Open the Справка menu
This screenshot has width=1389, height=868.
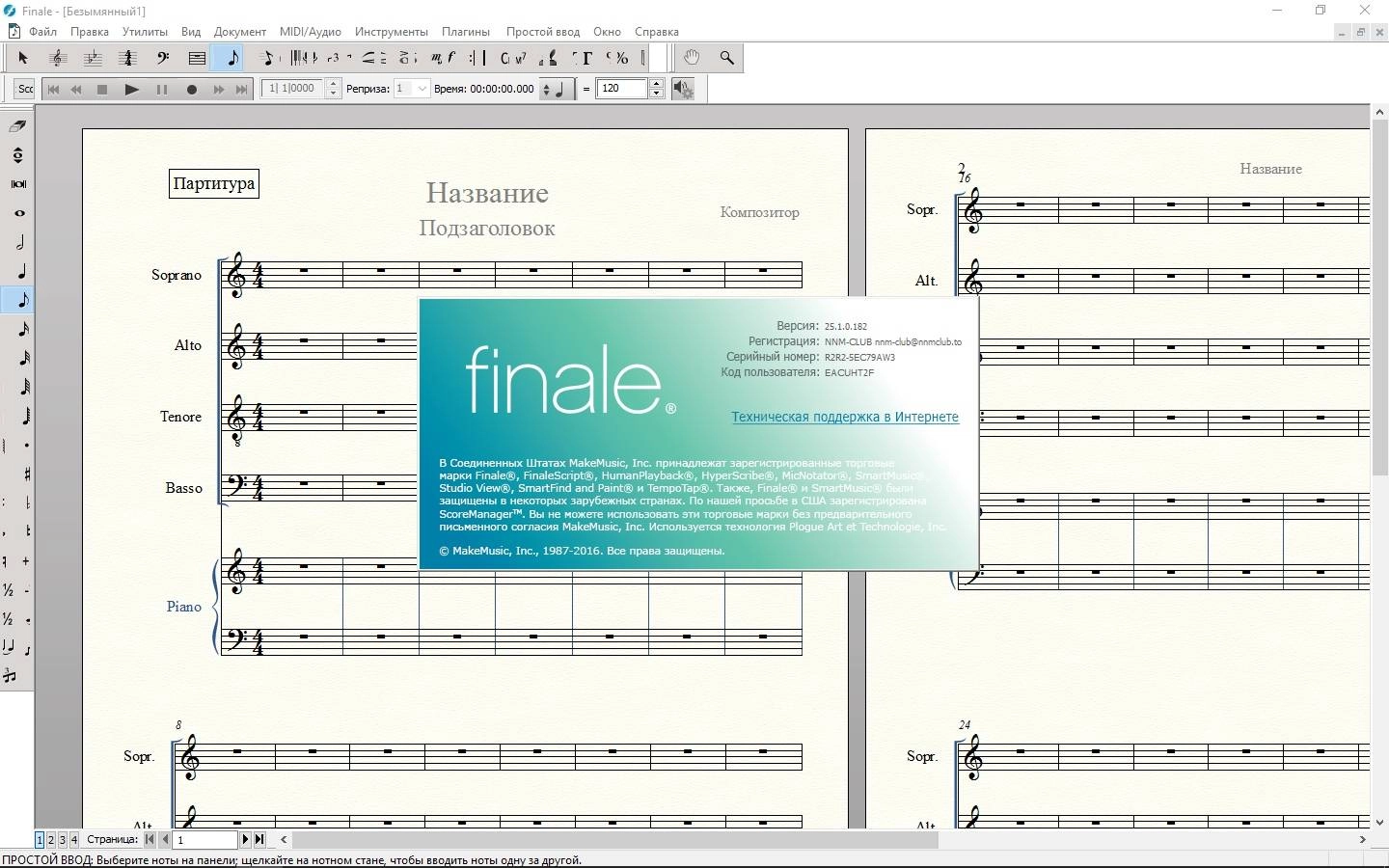click(657, 32)
